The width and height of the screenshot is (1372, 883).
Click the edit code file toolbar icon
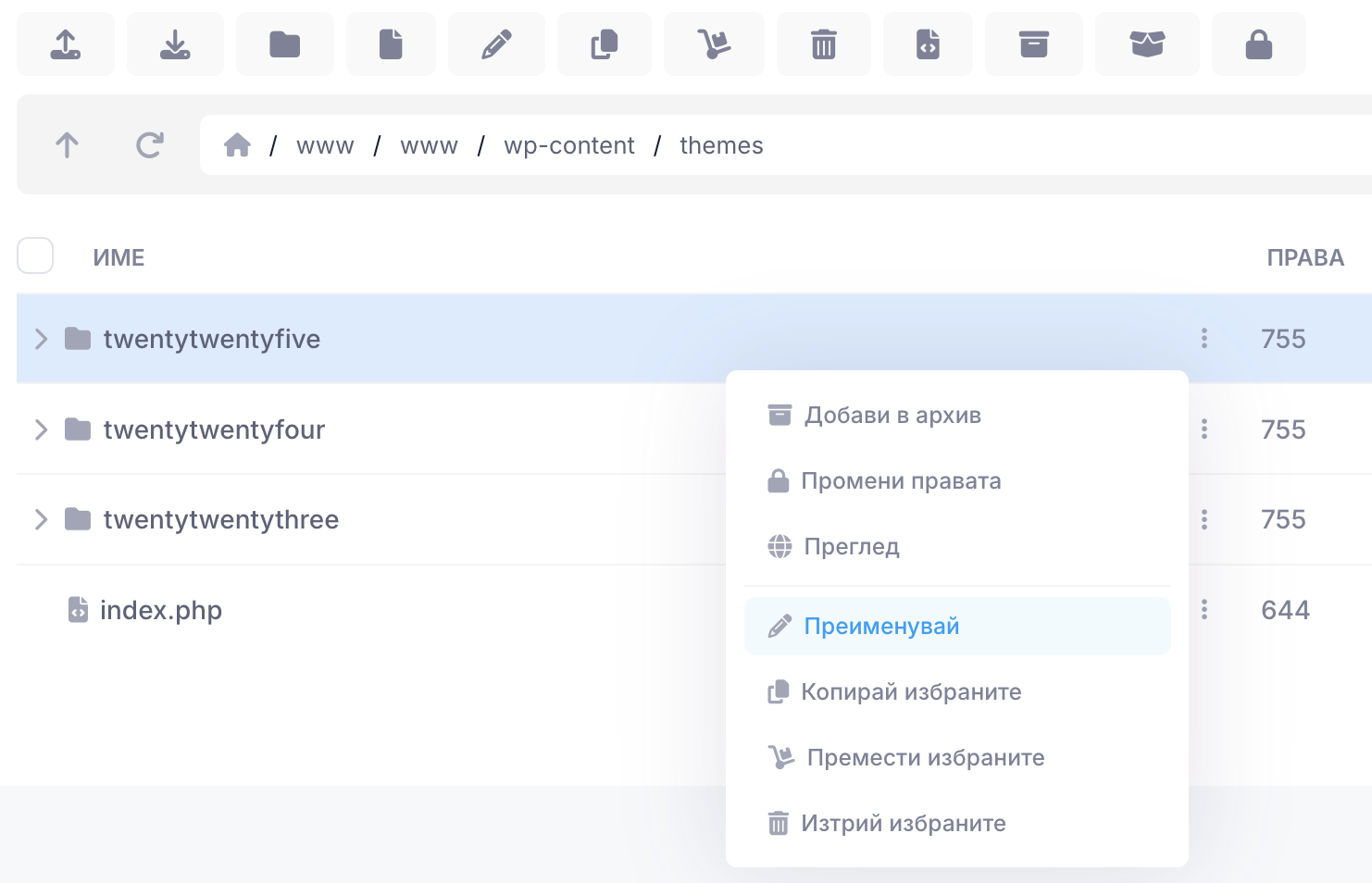click(x=928, y=44)
